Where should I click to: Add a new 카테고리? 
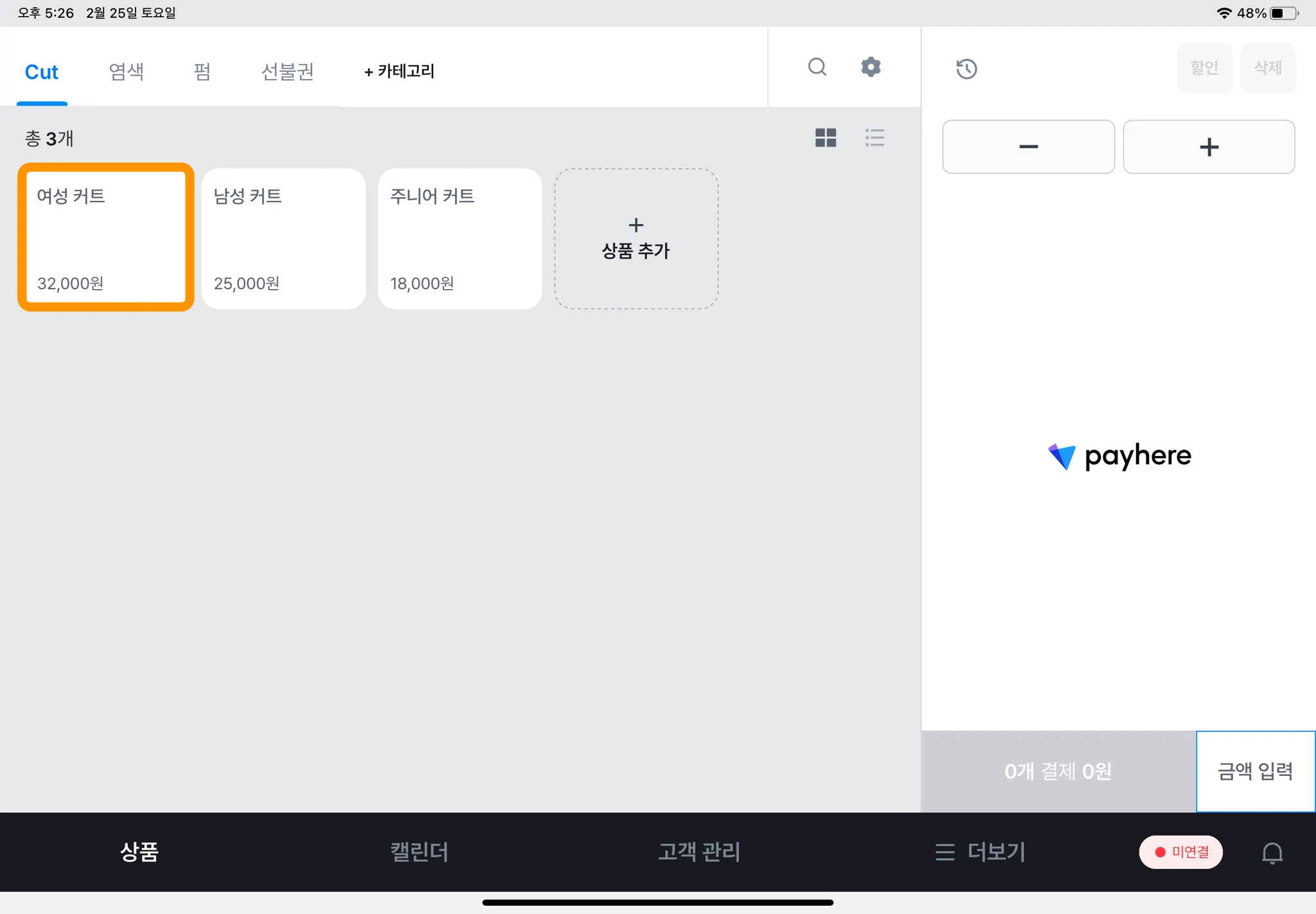tap(399, 71)
